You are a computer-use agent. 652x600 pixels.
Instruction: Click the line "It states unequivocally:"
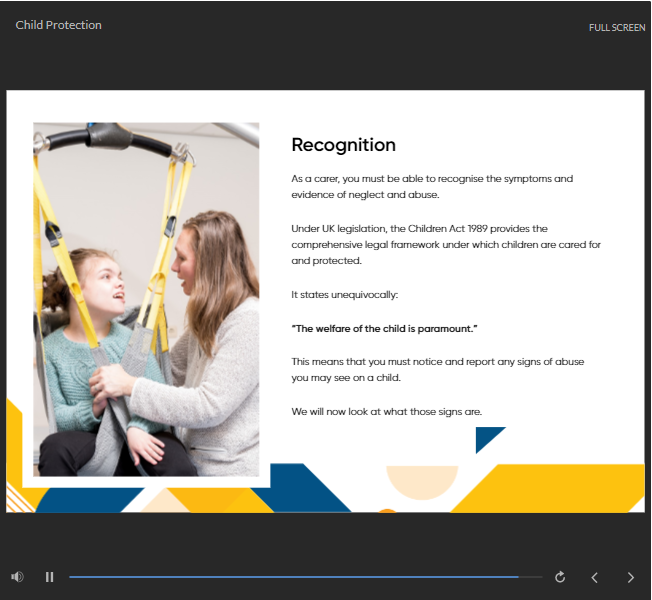(x=345, y=295)
